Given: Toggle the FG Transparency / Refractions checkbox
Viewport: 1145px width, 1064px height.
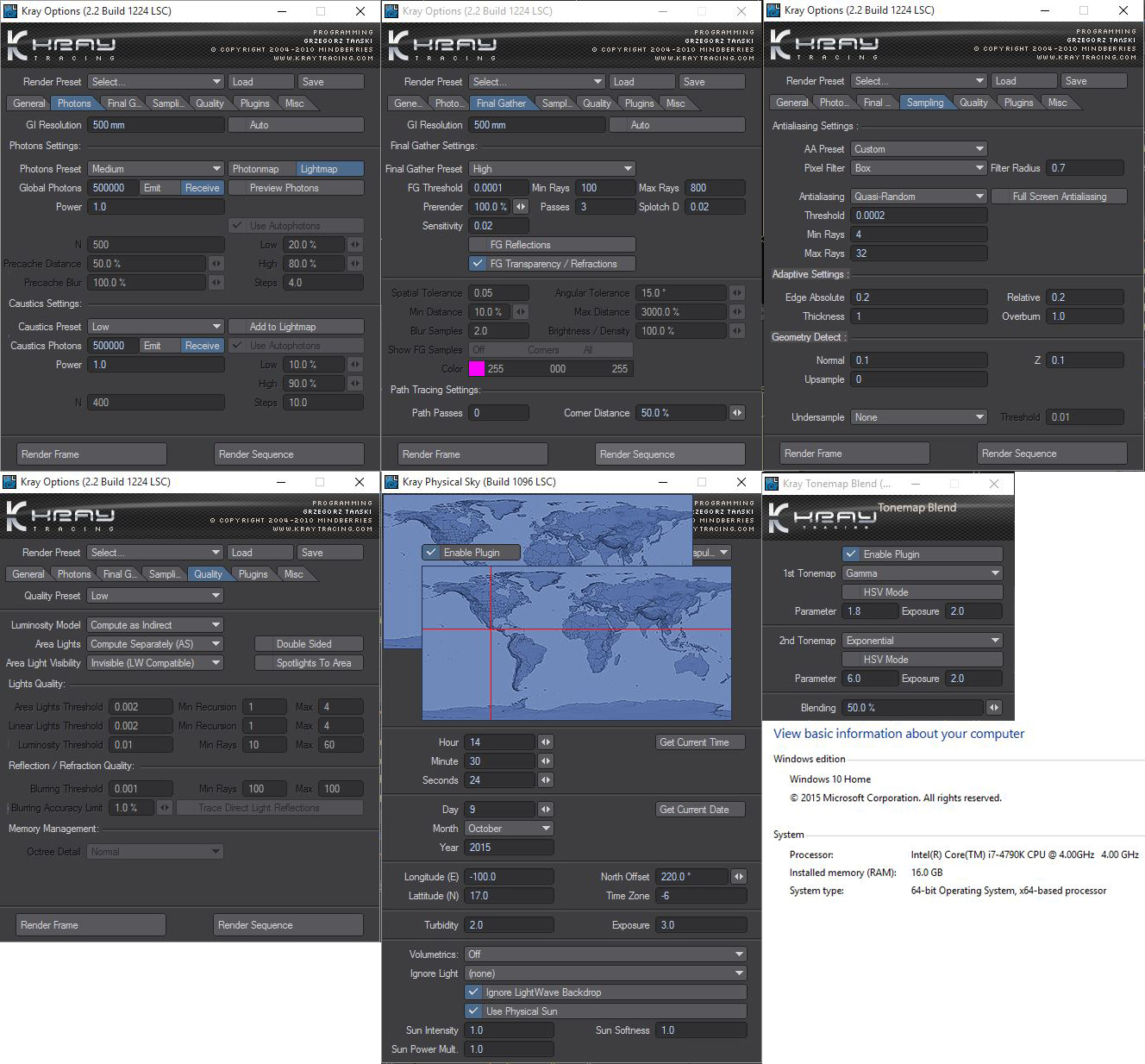Looking at the screenshot, I should click(478, 264).
